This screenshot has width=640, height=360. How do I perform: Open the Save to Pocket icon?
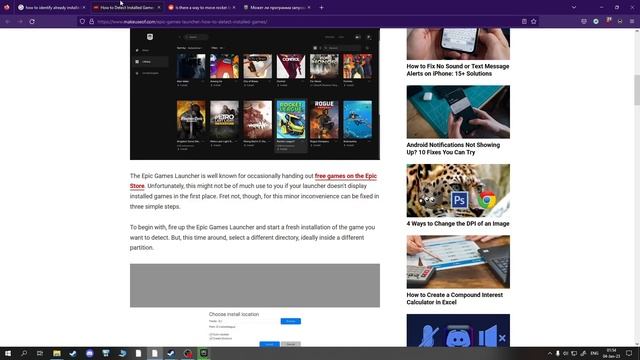(x=584, y=22)
